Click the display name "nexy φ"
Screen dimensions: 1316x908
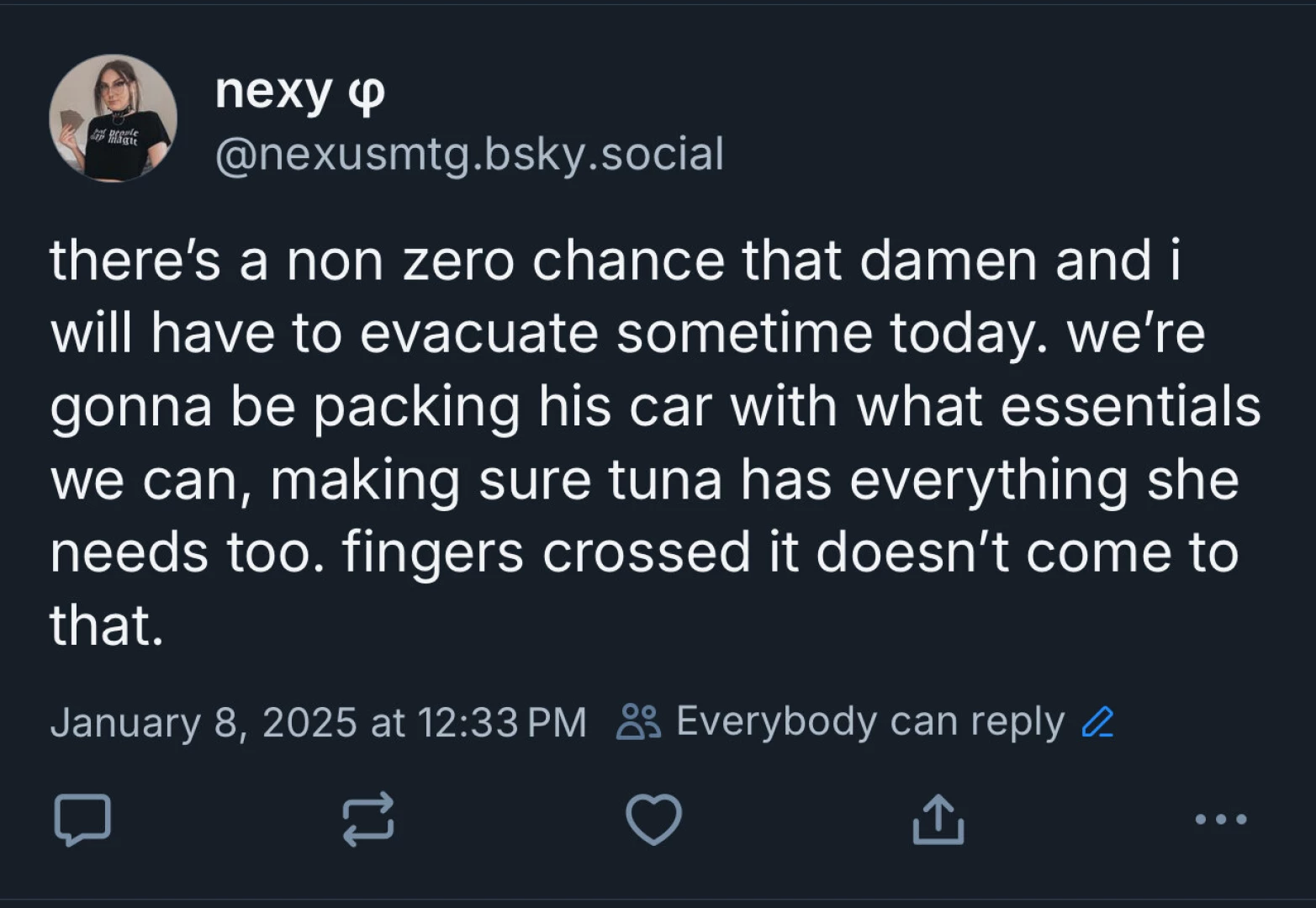pyautogui.click(x=299, y=90)
